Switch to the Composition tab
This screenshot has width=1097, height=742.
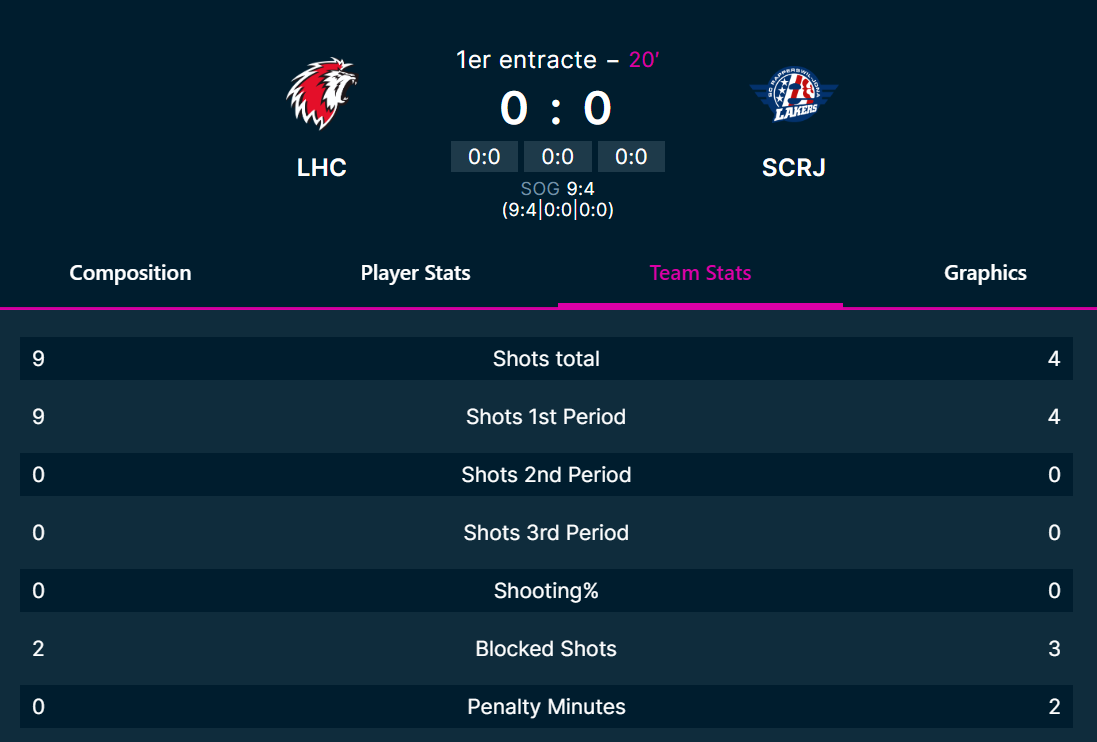[130, 272]
